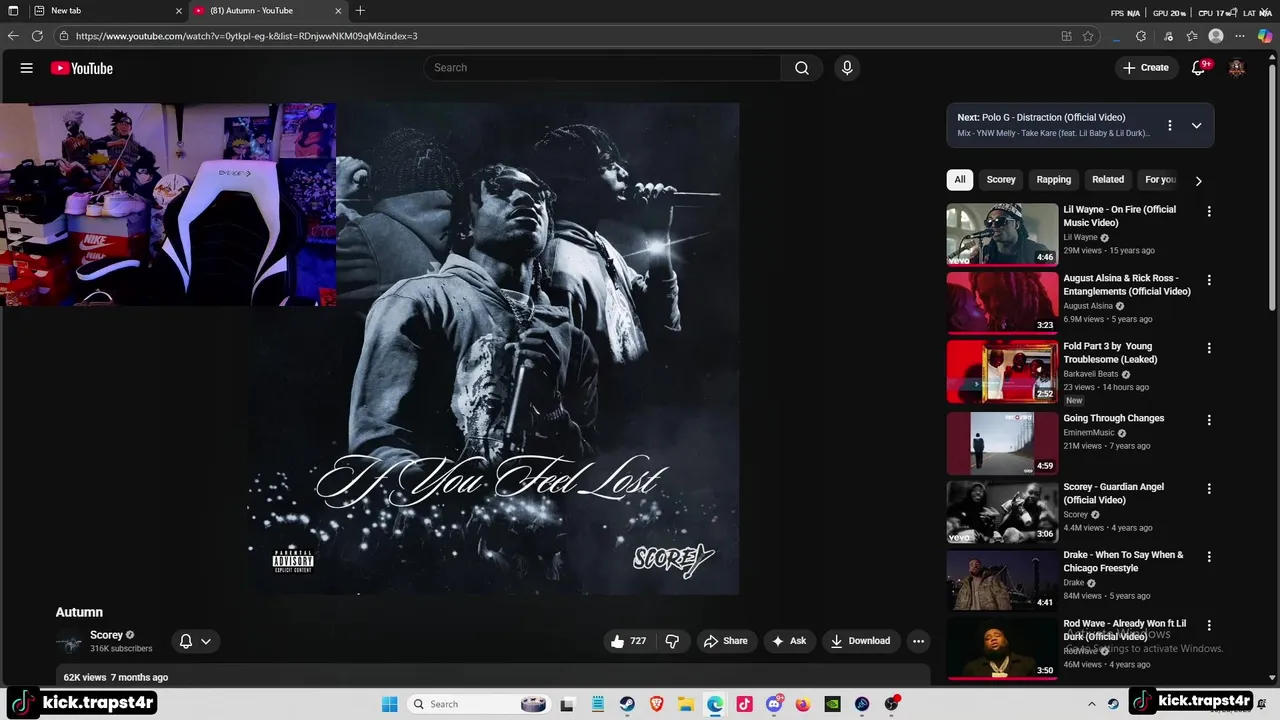Open Scorey channel avatar under the video

(69, 642)
